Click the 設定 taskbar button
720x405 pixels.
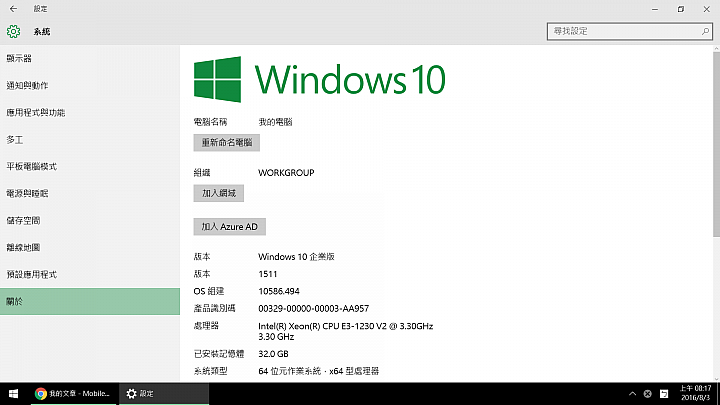(164, 394)
